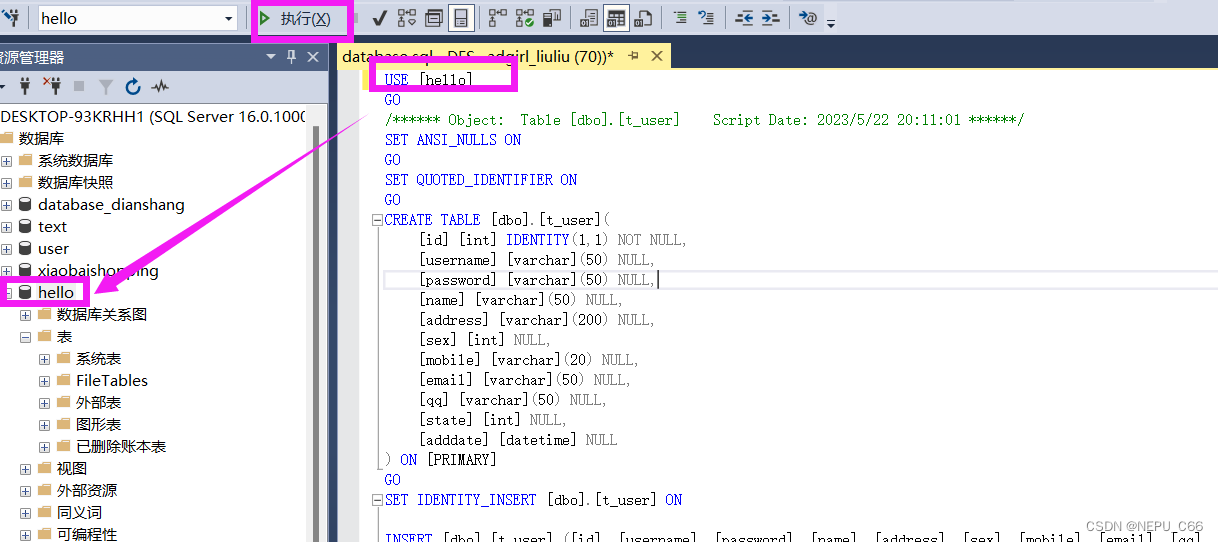The height and width of the screenshot is (542, 1218).
Task: Collapse the CREATE TABLE code block
Action: 376,220
